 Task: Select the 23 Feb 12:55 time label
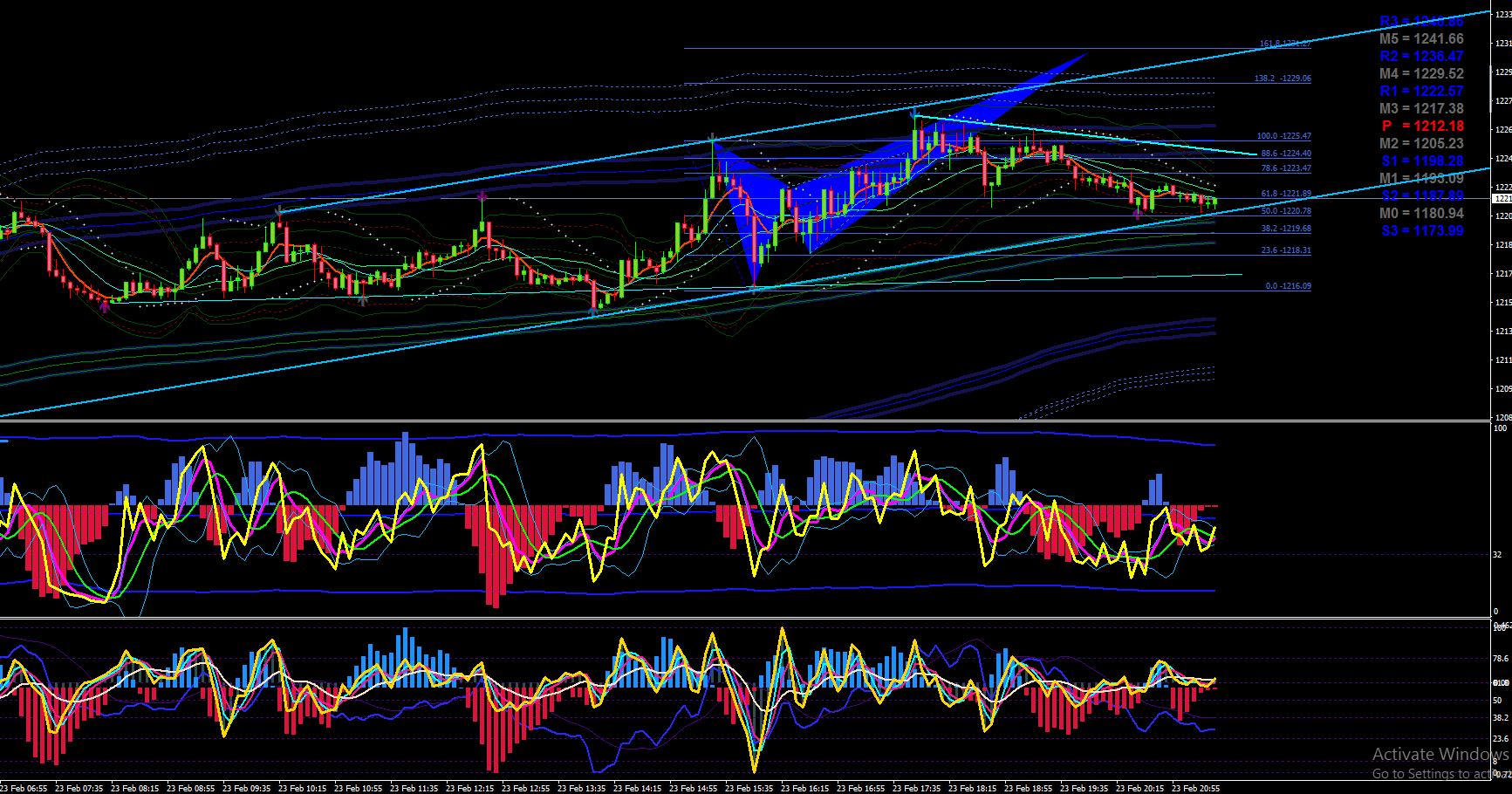[x=525, y=788]
